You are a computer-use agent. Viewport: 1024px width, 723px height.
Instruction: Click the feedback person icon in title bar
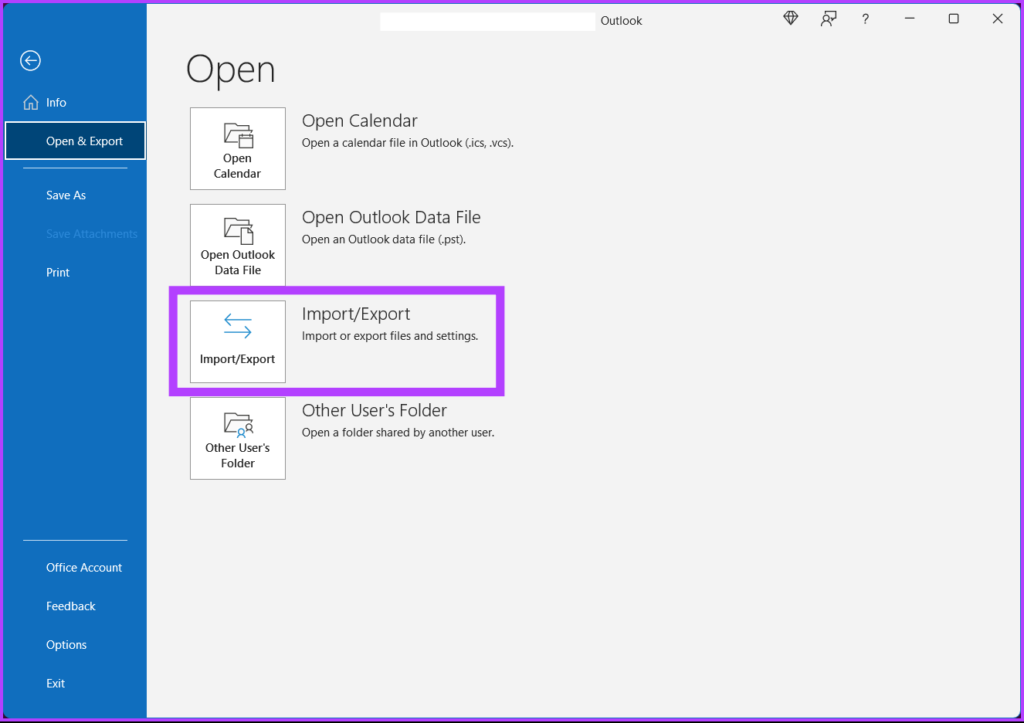828,19
